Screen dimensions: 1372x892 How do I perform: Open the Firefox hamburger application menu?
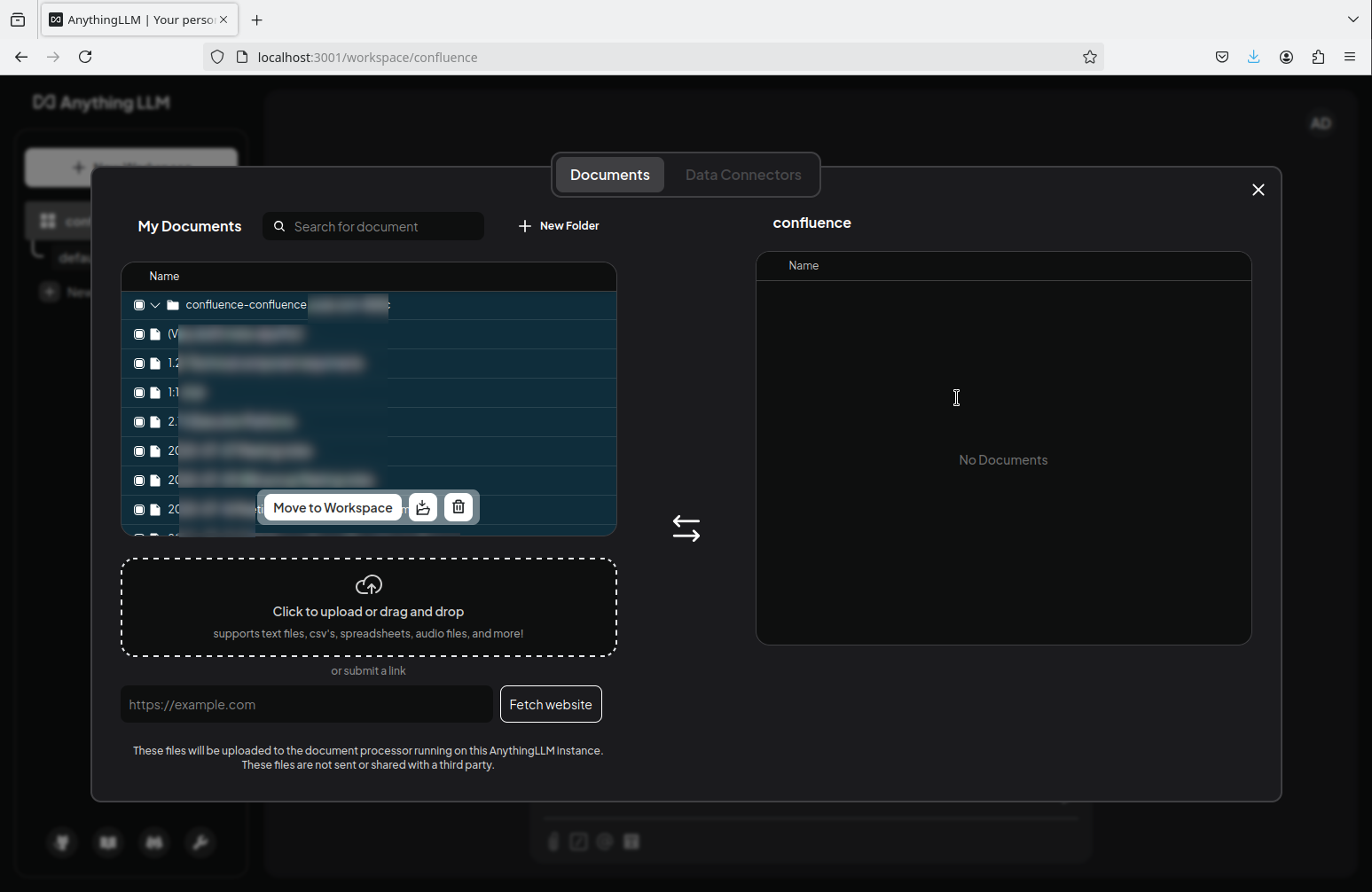1350,57
